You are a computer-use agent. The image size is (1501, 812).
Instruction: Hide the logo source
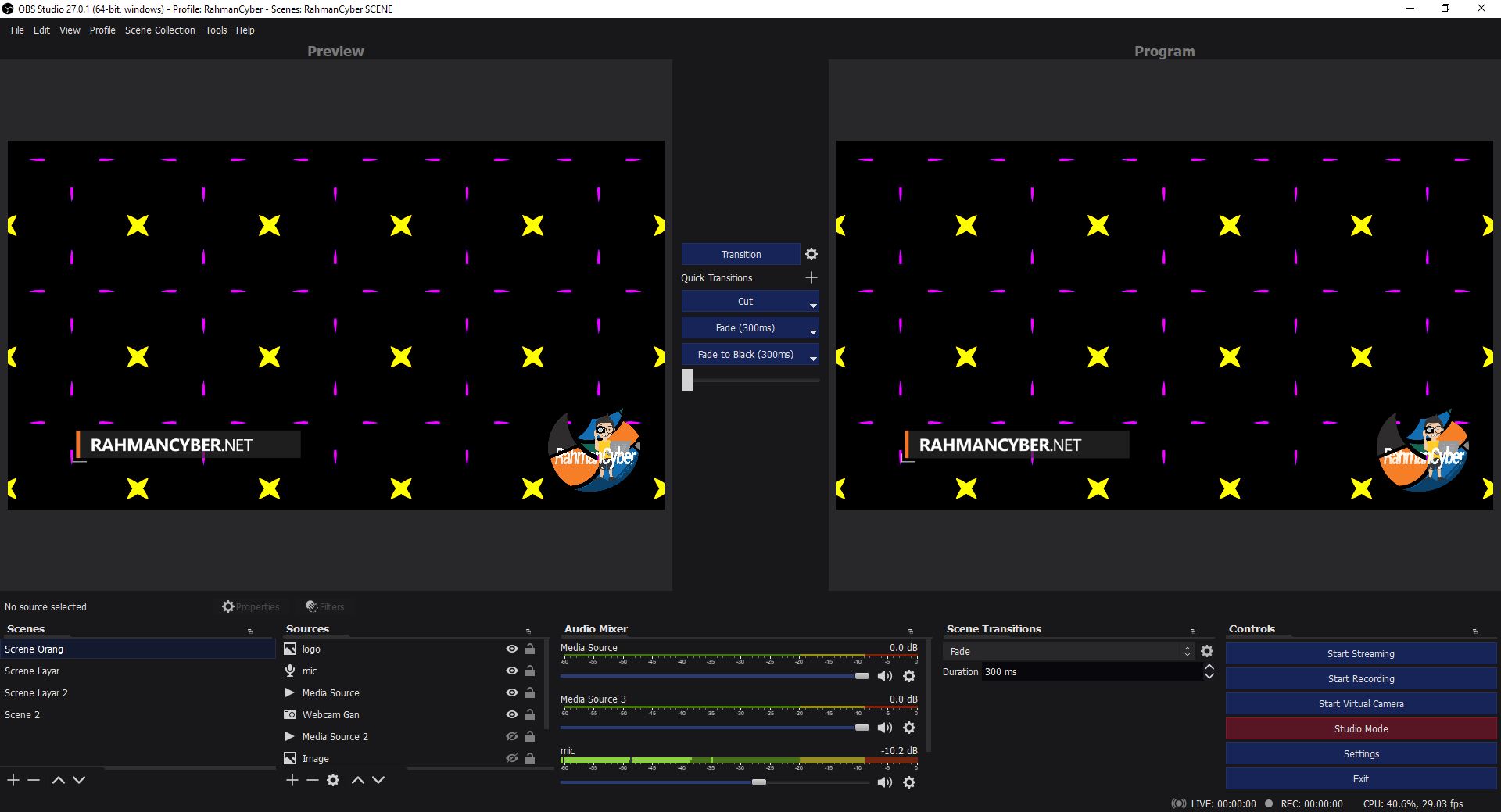(512, 649)
